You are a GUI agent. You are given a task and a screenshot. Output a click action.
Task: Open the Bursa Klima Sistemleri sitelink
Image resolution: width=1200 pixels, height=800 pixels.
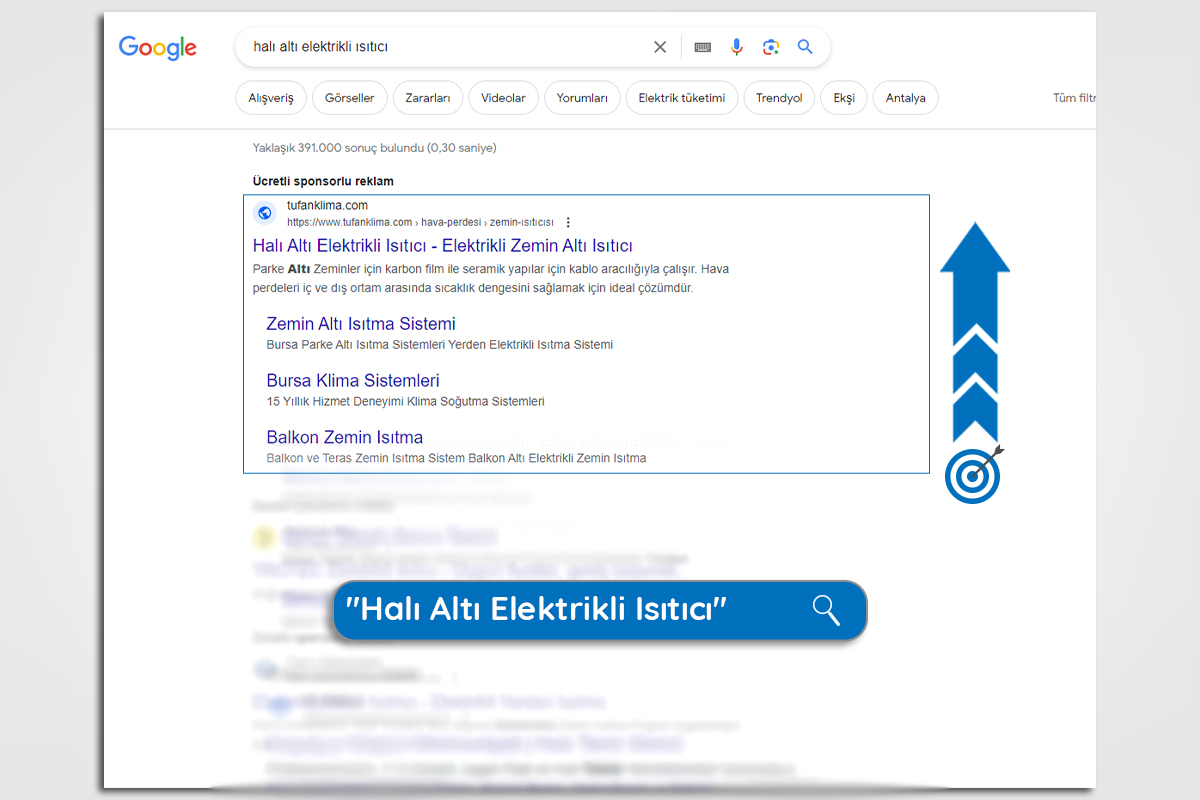tap(353, 381)
